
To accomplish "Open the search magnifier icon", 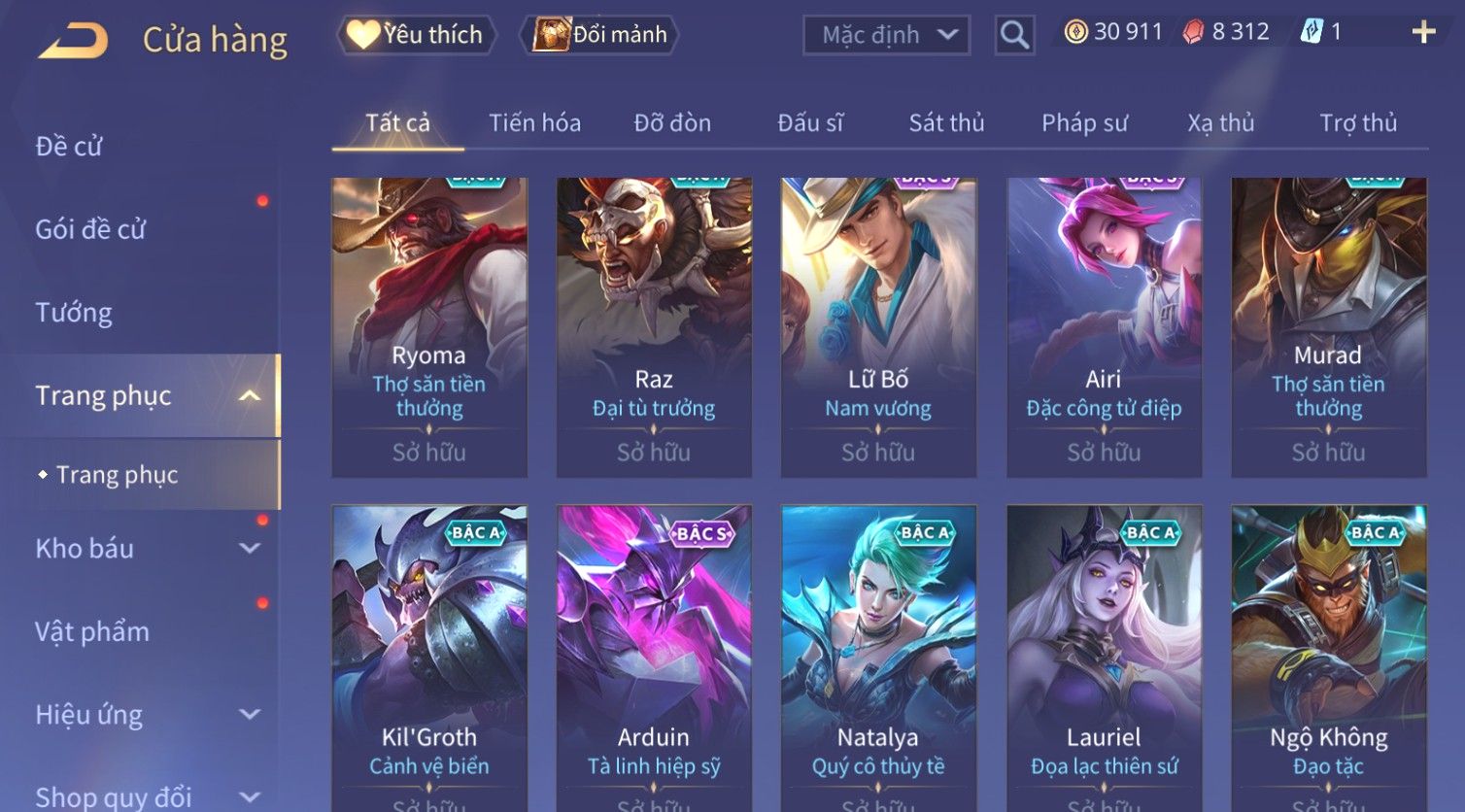I will (1014, 35).
